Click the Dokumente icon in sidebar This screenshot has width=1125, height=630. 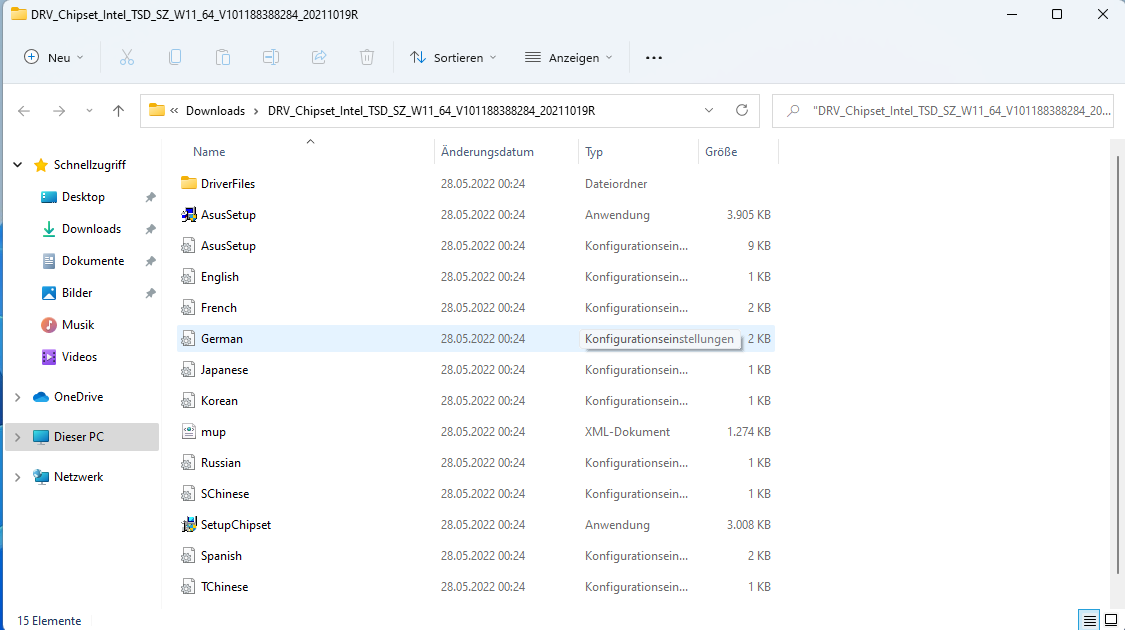point(49,261)
